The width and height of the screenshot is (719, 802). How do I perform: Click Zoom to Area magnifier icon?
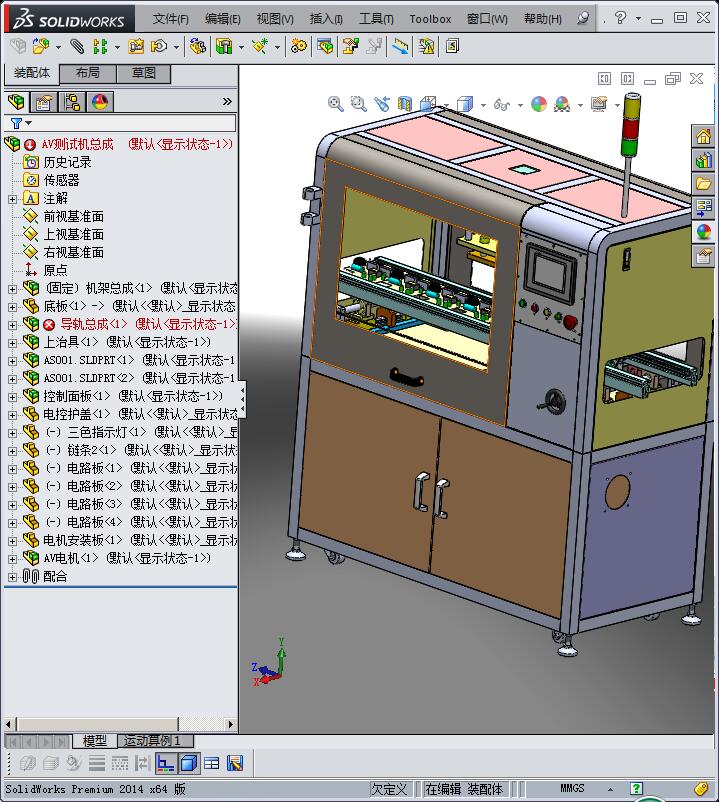coord(358,104)
